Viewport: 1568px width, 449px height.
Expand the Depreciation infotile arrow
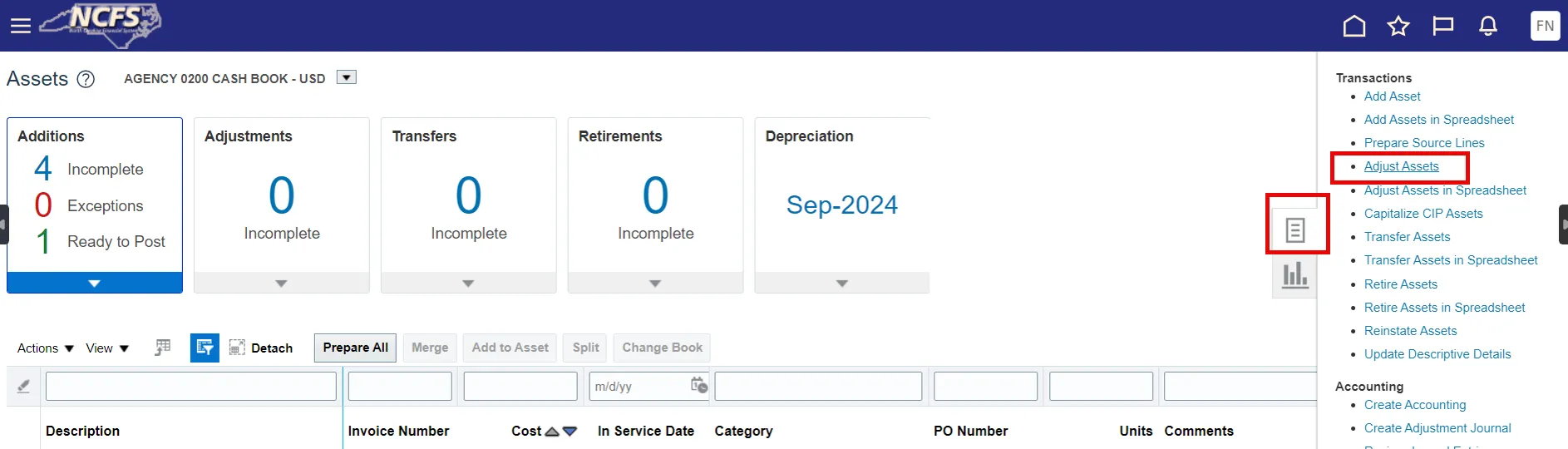(x=842, y=284)
